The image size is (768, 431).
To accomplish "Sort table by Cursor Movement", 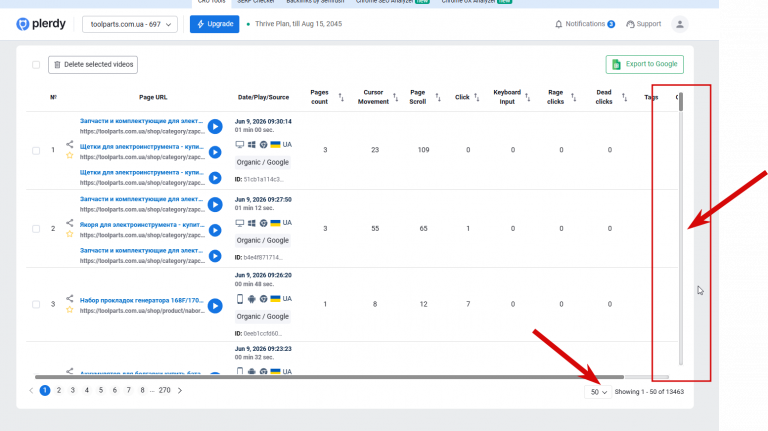I will point(395,97).
